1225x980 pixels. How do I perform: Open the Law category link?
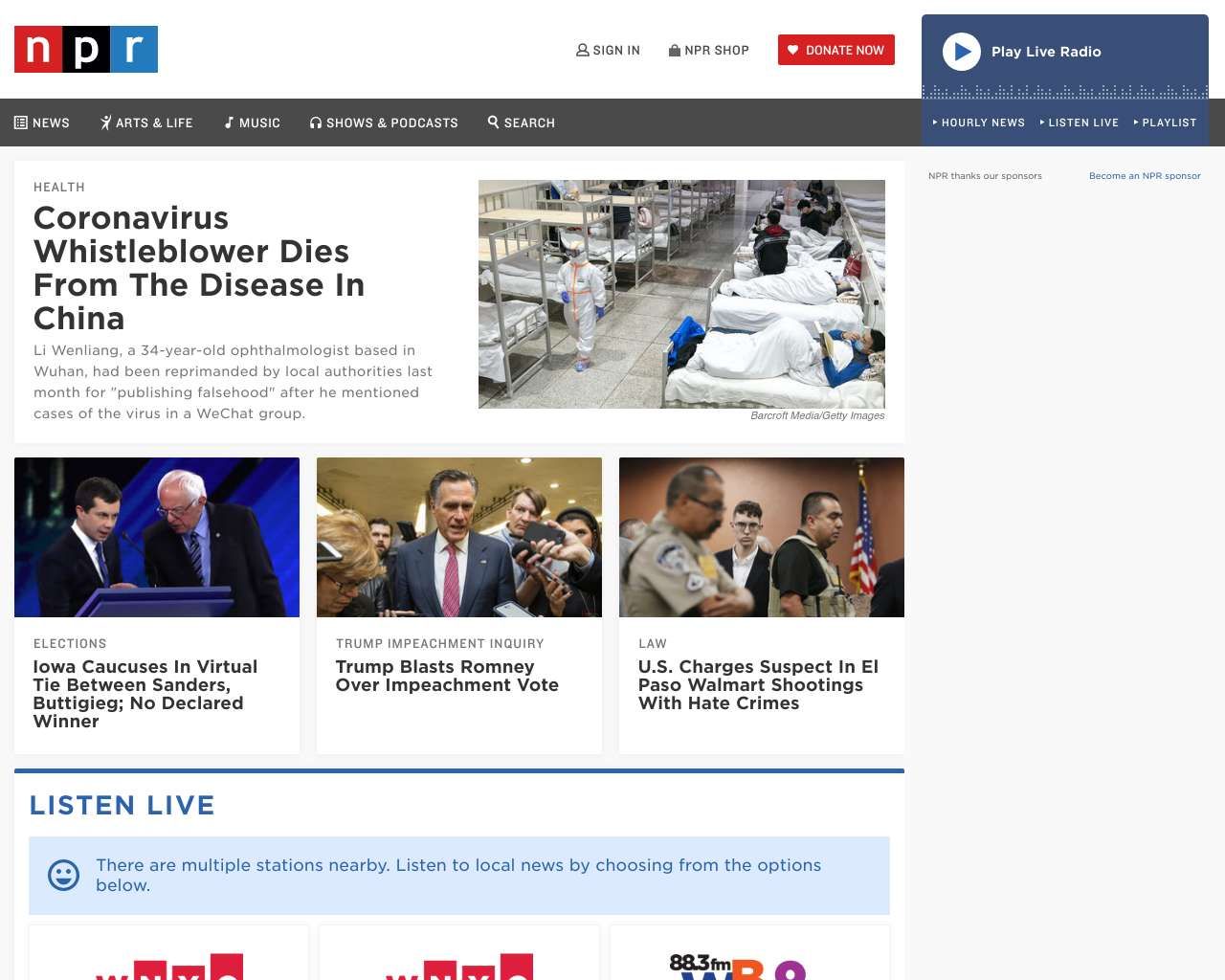(653, 643)
